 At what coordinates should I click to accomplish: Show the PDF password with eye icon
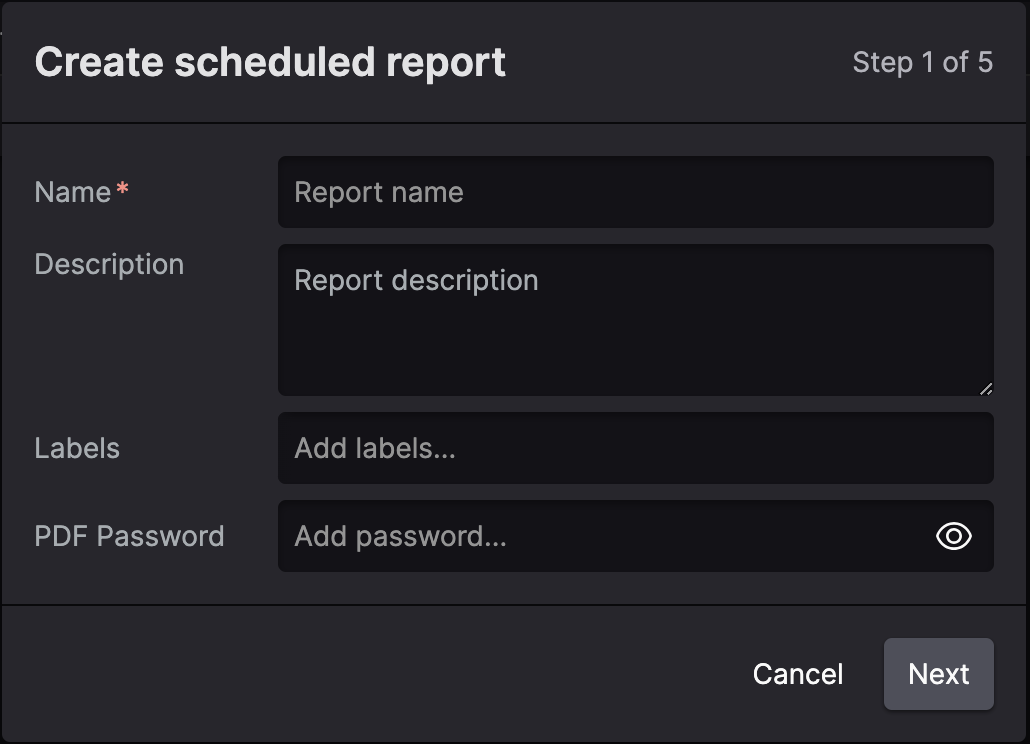coord(953,537)
